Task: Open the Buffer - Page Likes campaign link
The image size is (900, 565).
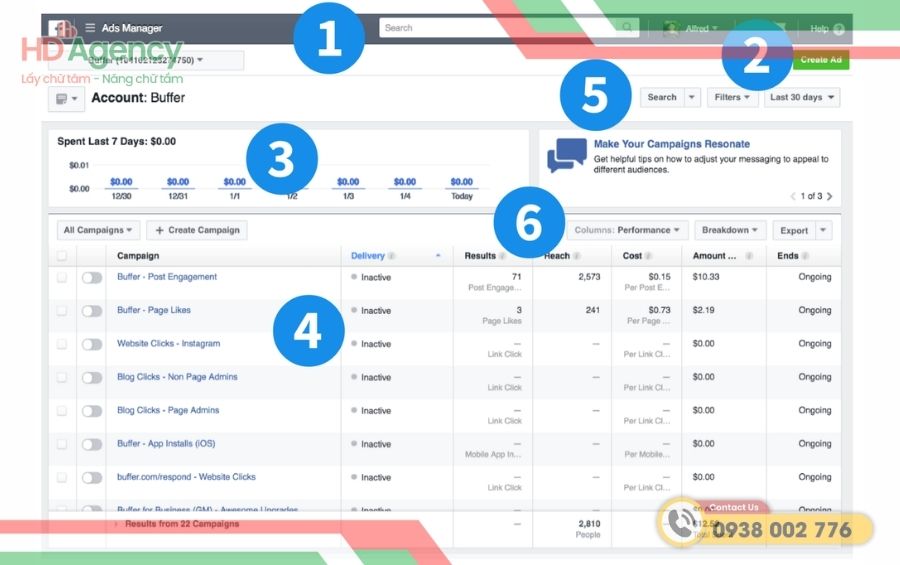Action: (154, 310)
